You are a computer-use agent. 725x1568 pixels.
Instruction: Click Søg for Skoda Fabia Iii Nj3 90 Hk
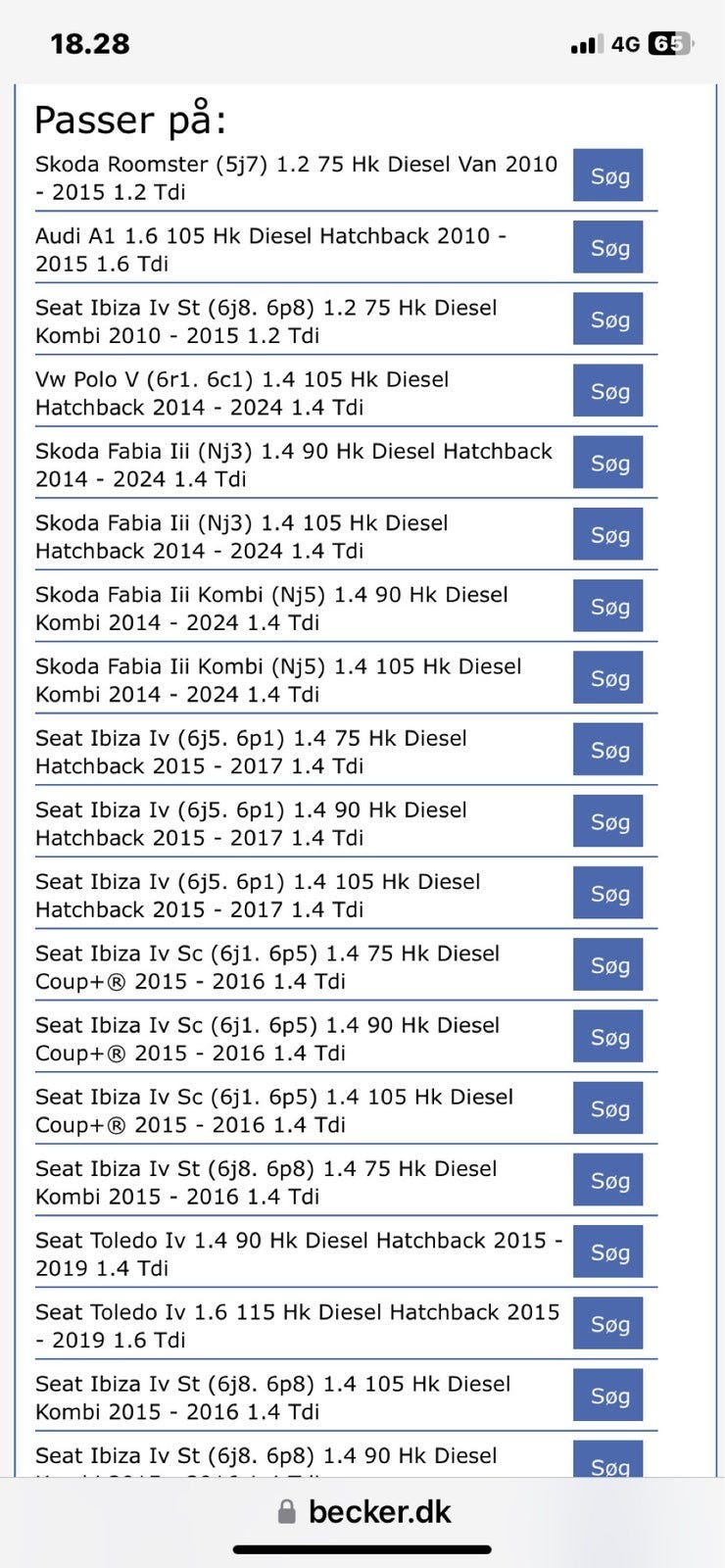607,463
